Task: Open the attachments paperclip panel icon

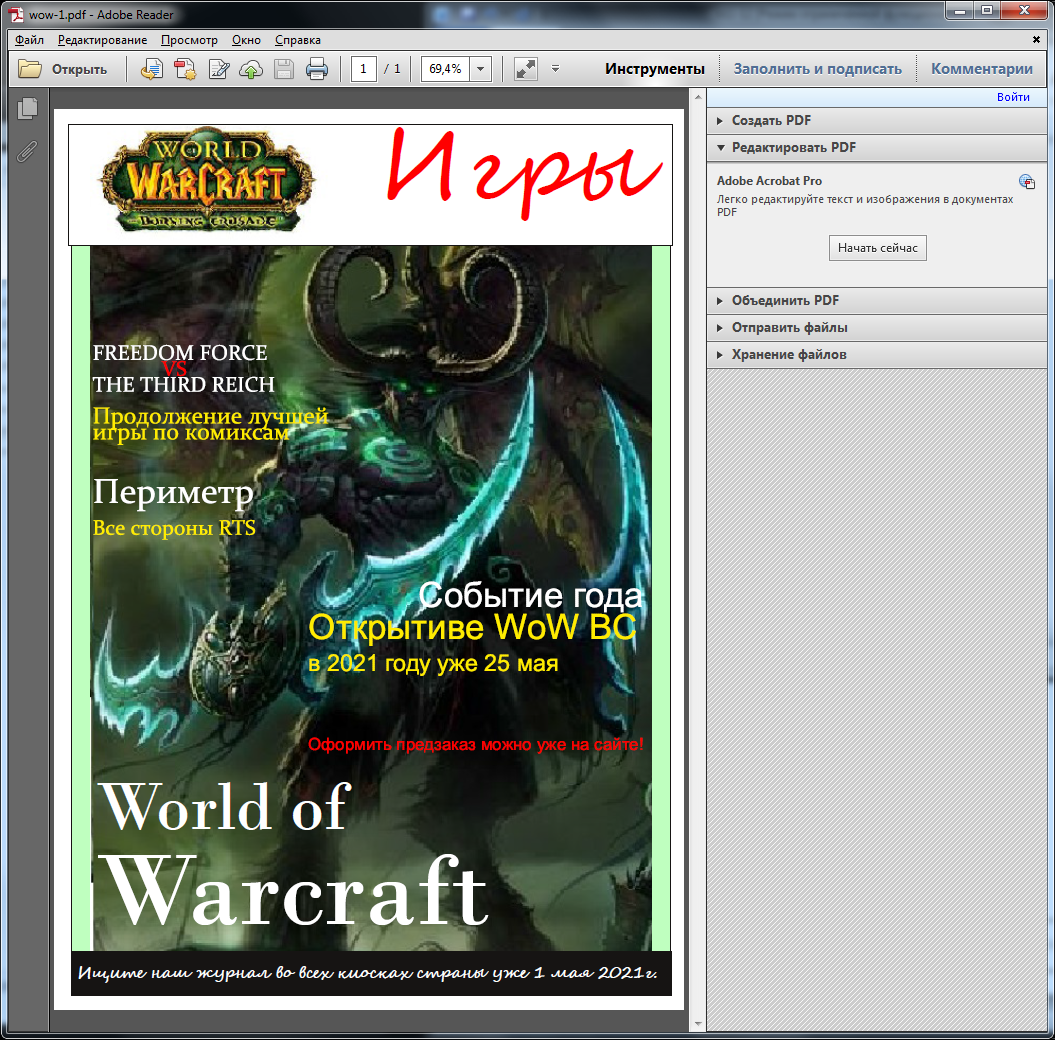Action: pos(27,151)
